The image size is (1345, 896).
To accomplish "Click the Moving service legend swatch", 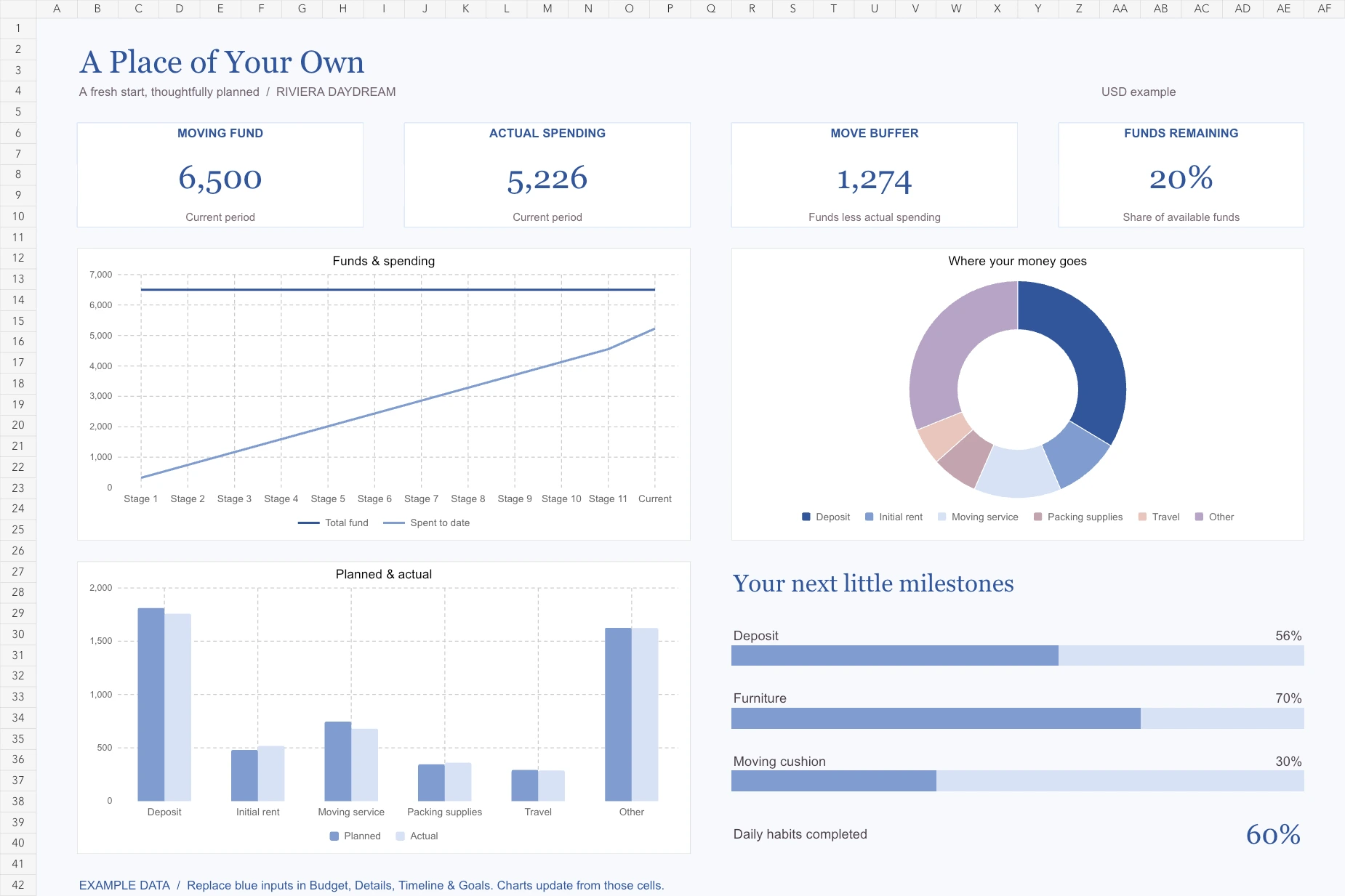I will coord(941,517).
